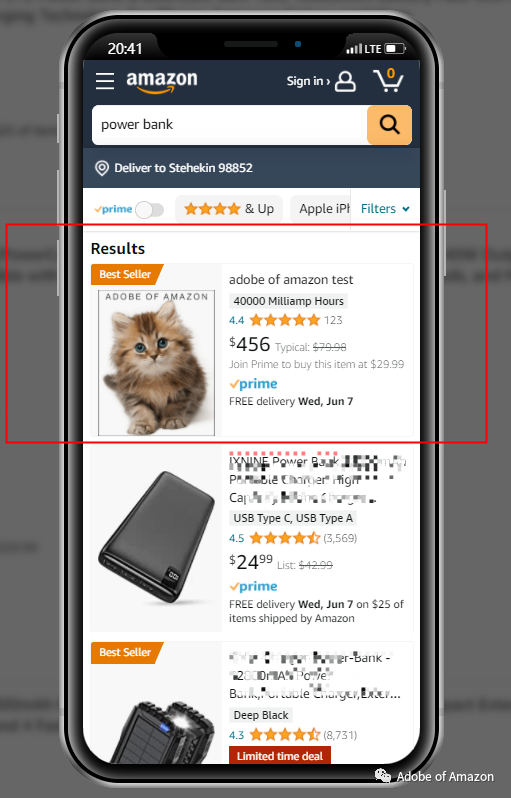Click Deliver to Stehekin 98852
Screen dimensions: 511x798
[183, 168]
